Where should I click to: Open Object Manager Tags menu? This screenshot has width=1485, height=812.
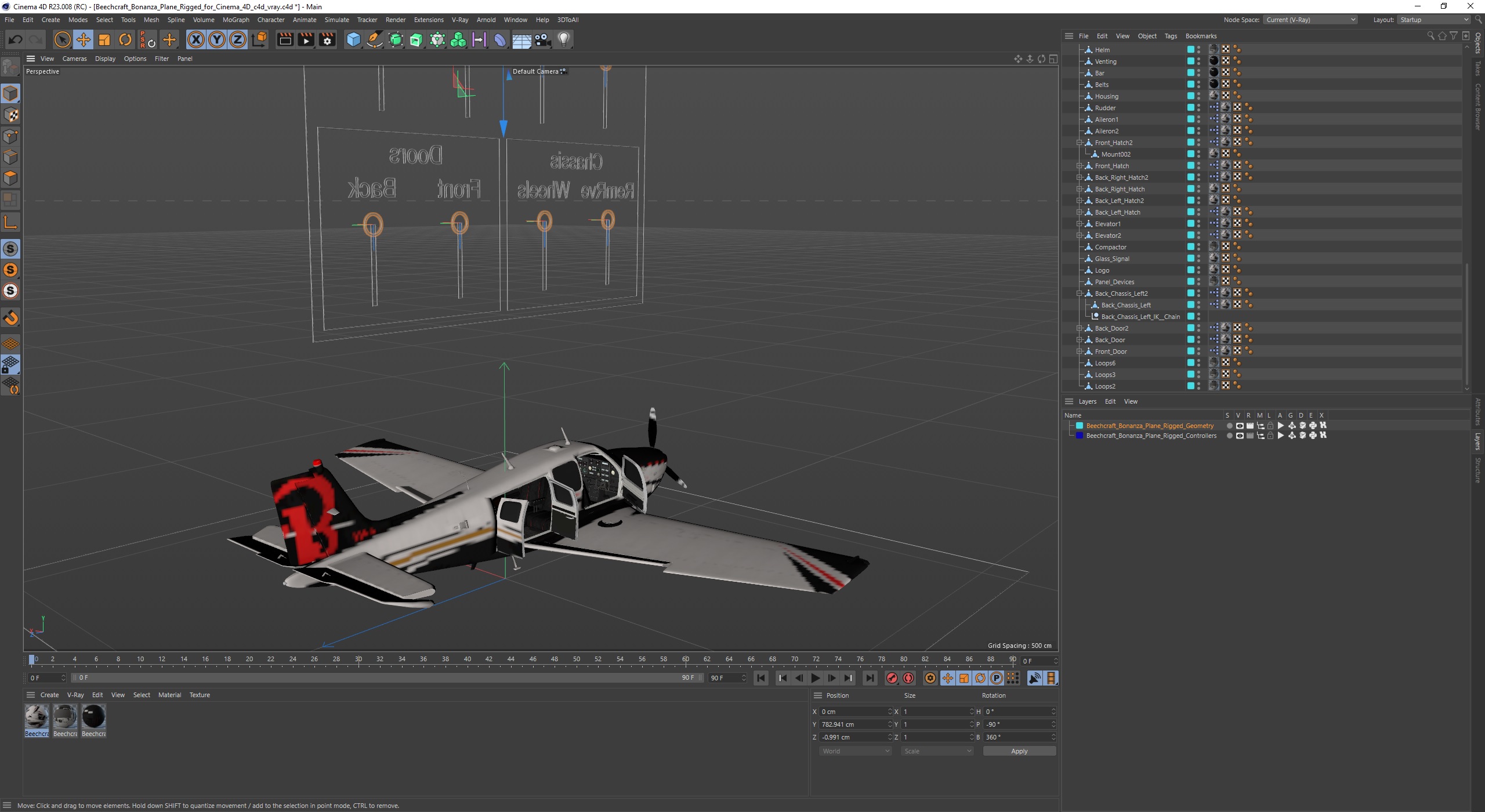pyautogui.click(x=1171, y=36)
